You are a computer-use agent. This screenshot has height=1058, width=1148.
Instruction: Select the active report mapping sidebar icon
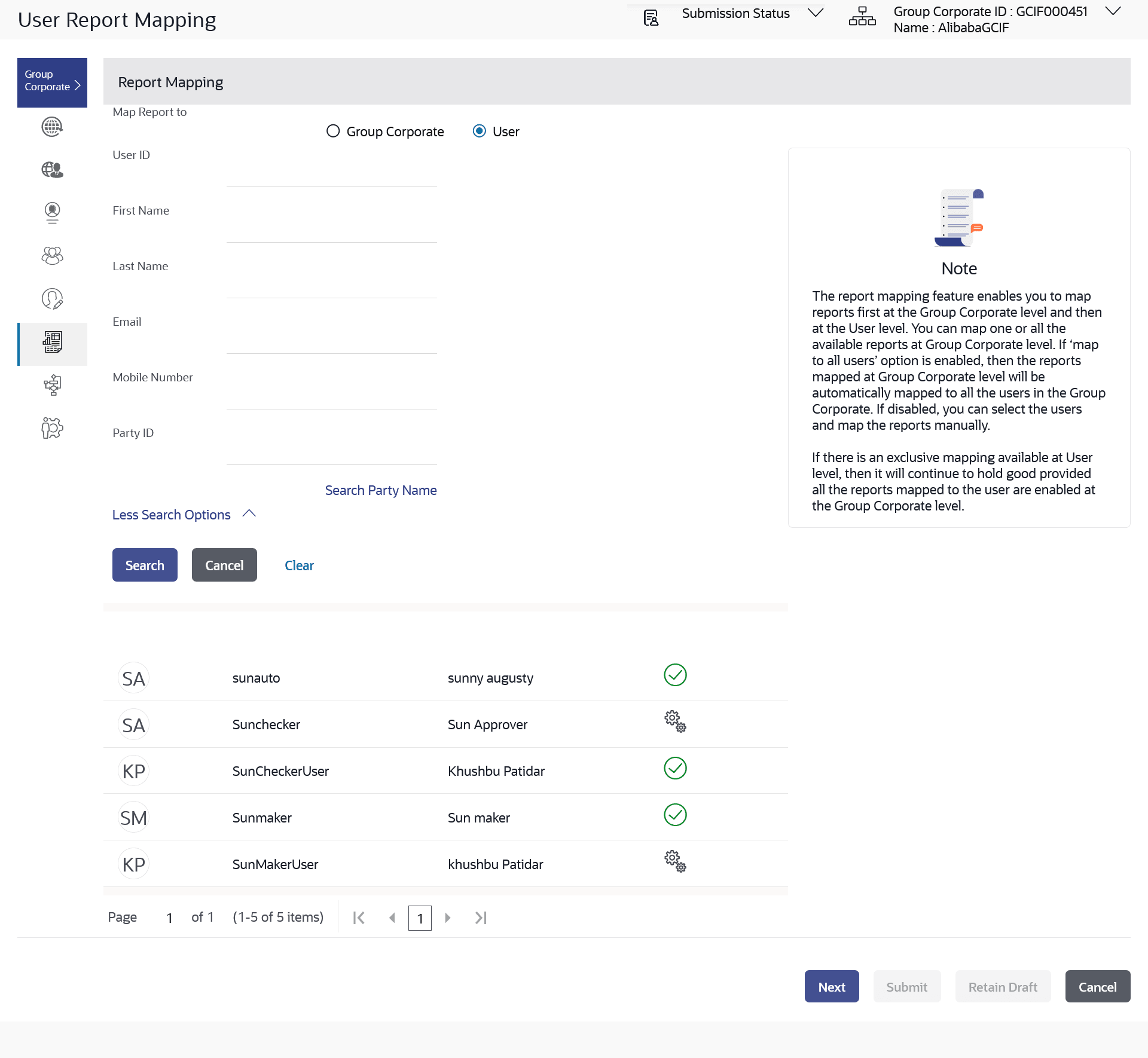pyautogui.click(x=52, y=343)
